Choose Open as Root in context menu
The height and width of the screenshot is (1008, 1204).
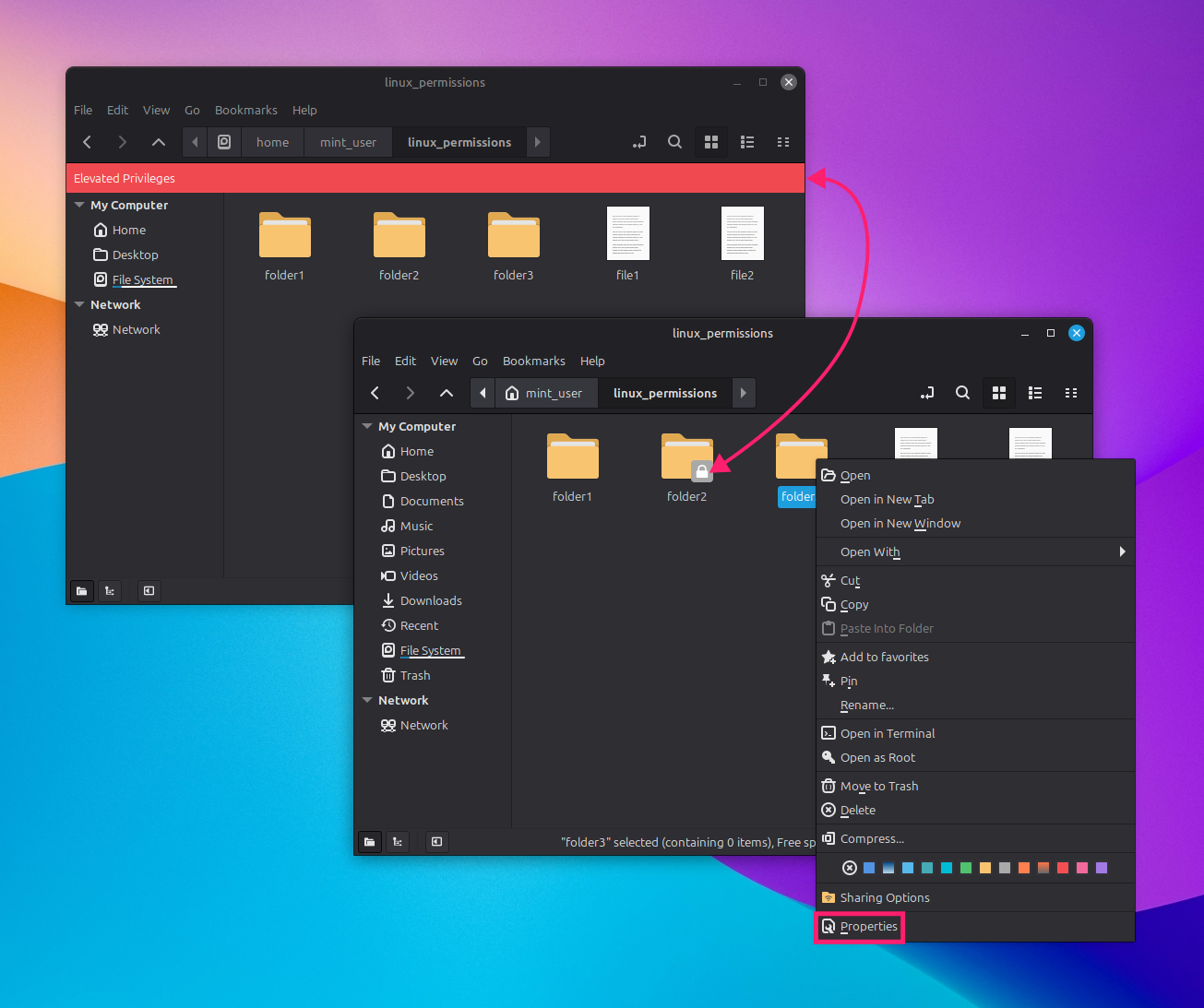[x=975, y=757]
